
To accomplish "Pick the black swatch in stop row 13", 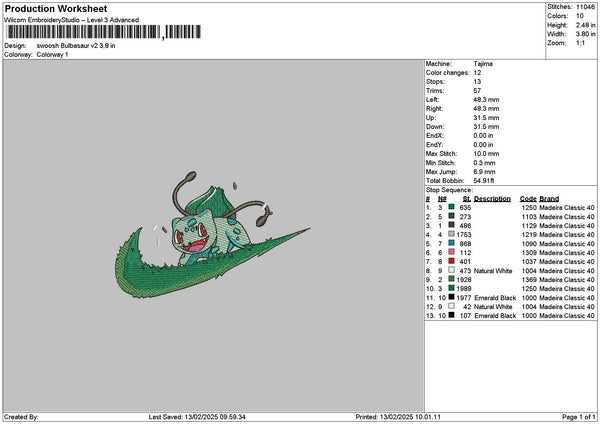I will tap(452, 315).
